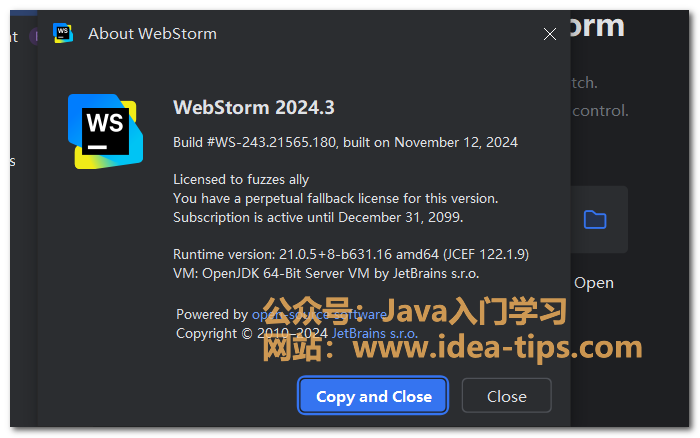700x438 pixels.
Task: Click the Open label under folder icon
Action: click(593, 283)
